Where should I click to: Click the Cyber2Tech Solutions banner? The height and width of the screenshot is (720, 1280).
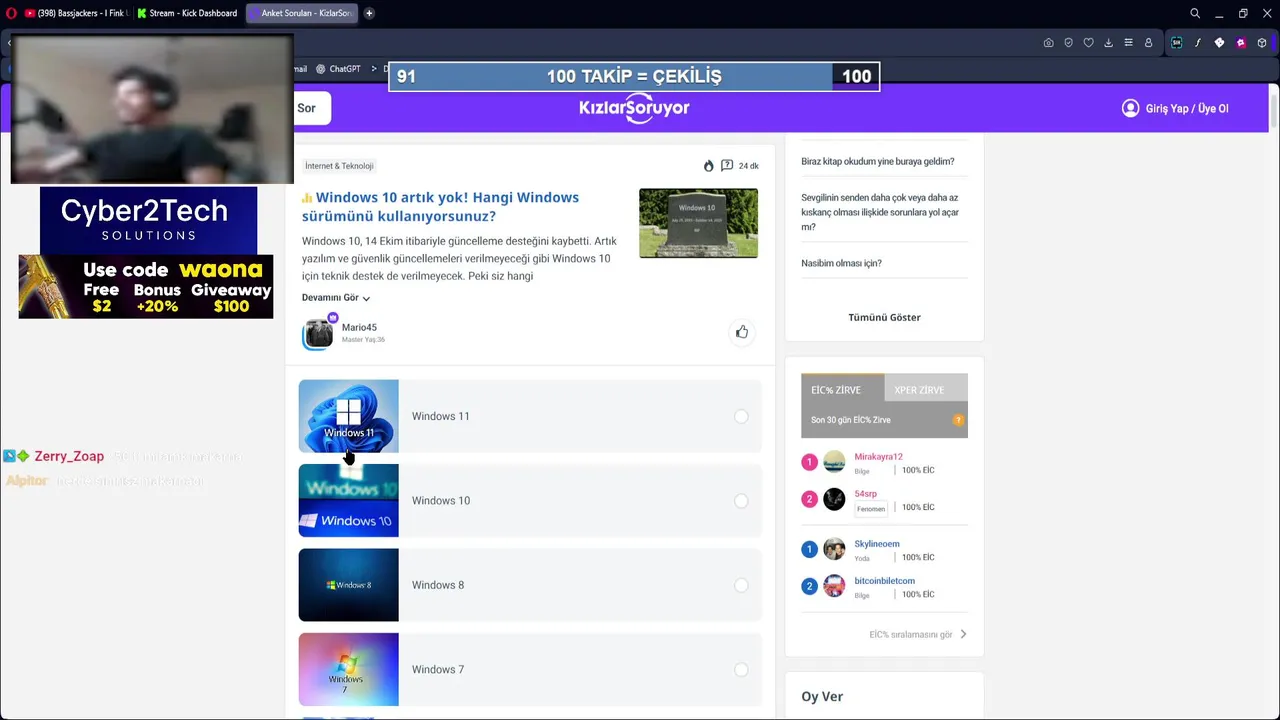pos(148,220)
